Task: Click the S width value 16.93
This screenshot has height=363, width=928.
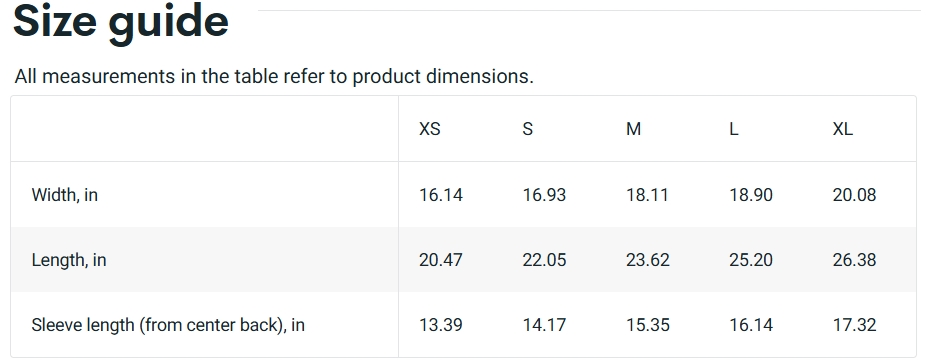Action: (544, 195)
